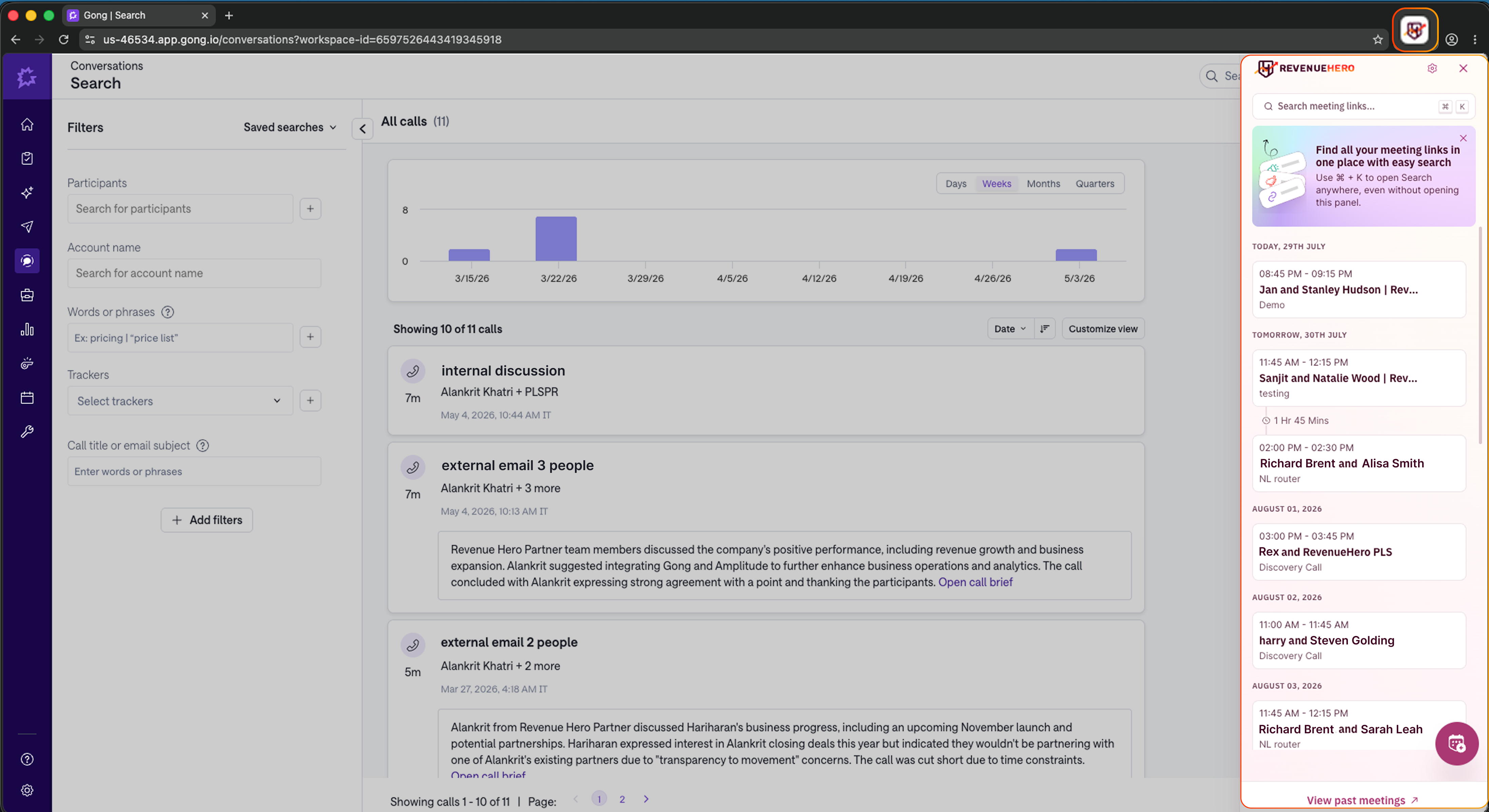Select the Gong | Search browser tab
Screen dimensions: 1489x812
(x=139, y=16)
